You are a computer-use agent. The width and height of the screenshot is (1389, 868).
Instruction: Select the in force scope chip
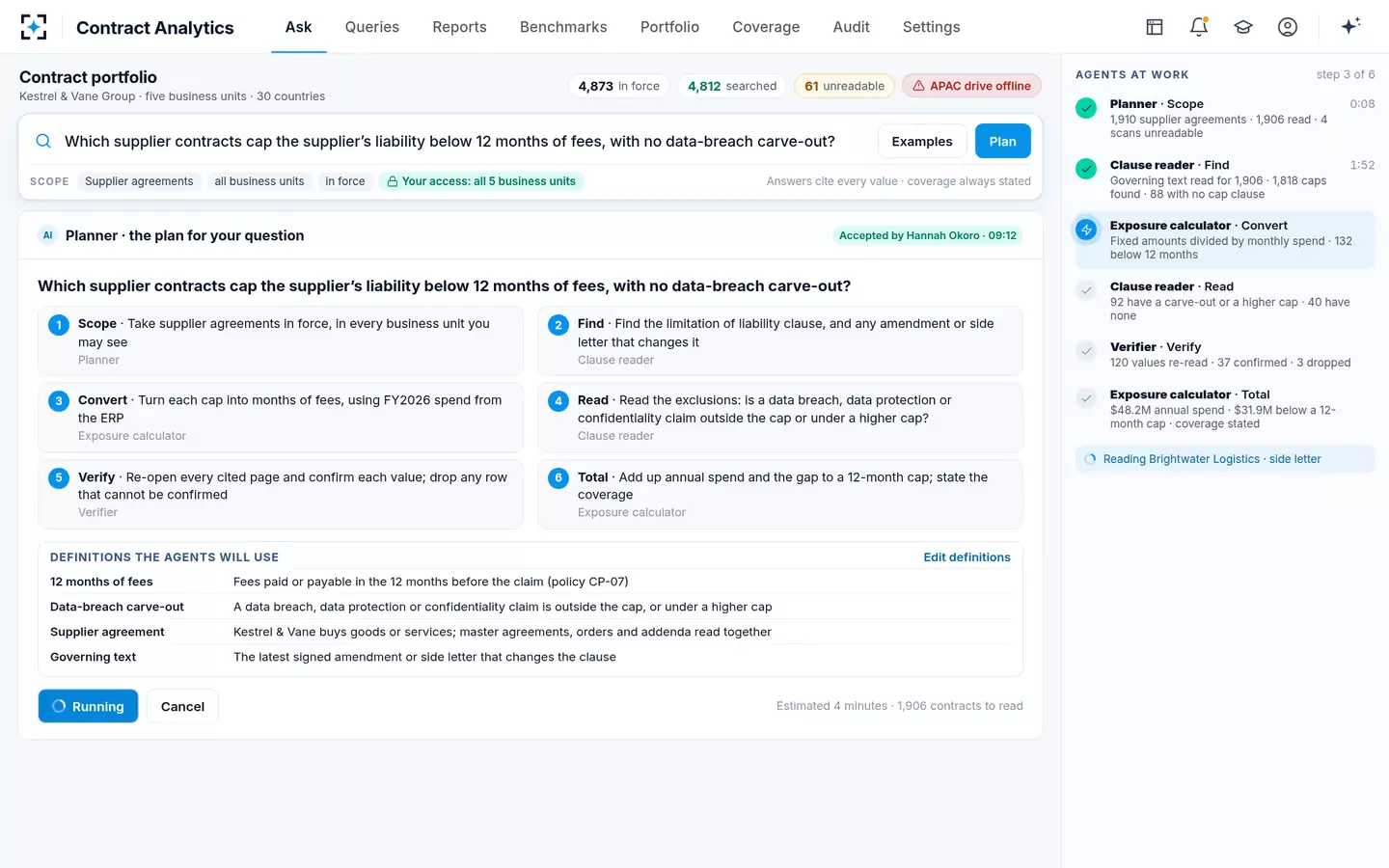[345, 181]
